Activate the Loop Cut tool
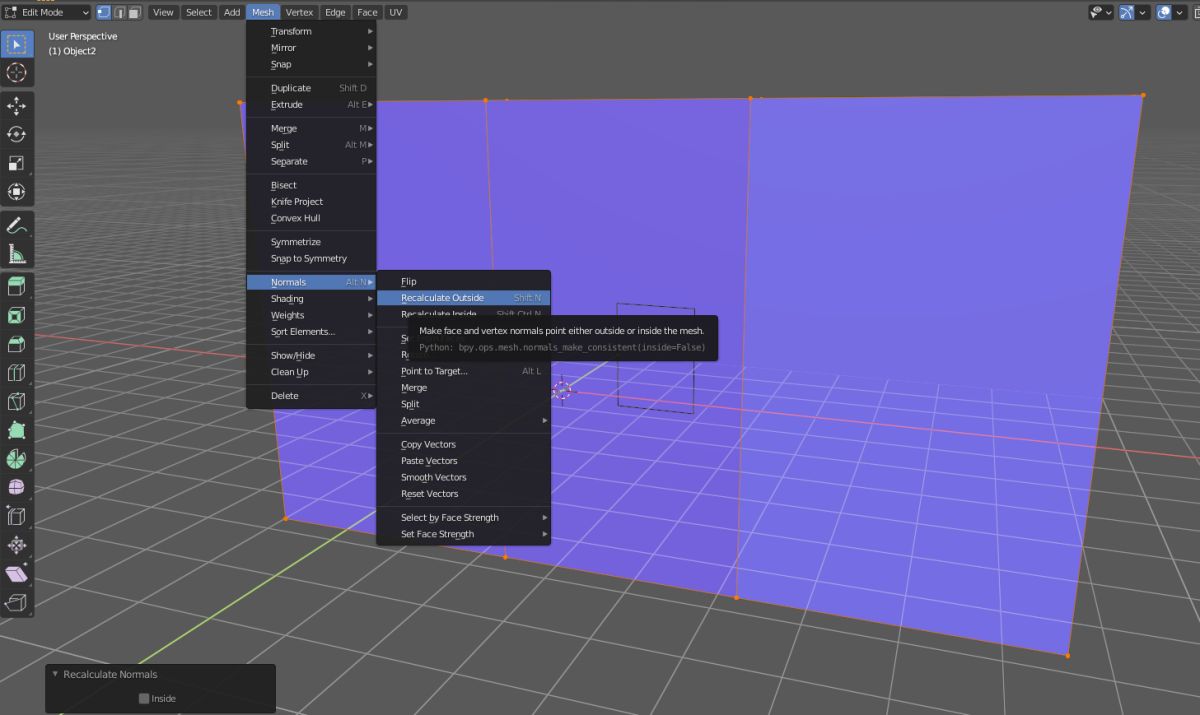The image size is (1200, 715). (17, 373)
